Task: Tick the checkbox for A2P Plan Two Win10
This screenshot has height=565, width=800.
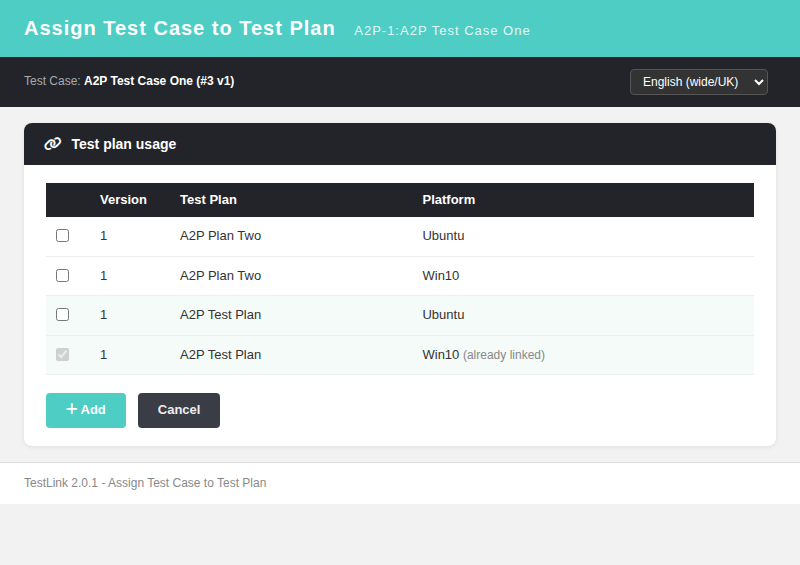Action: click(62, 276)
